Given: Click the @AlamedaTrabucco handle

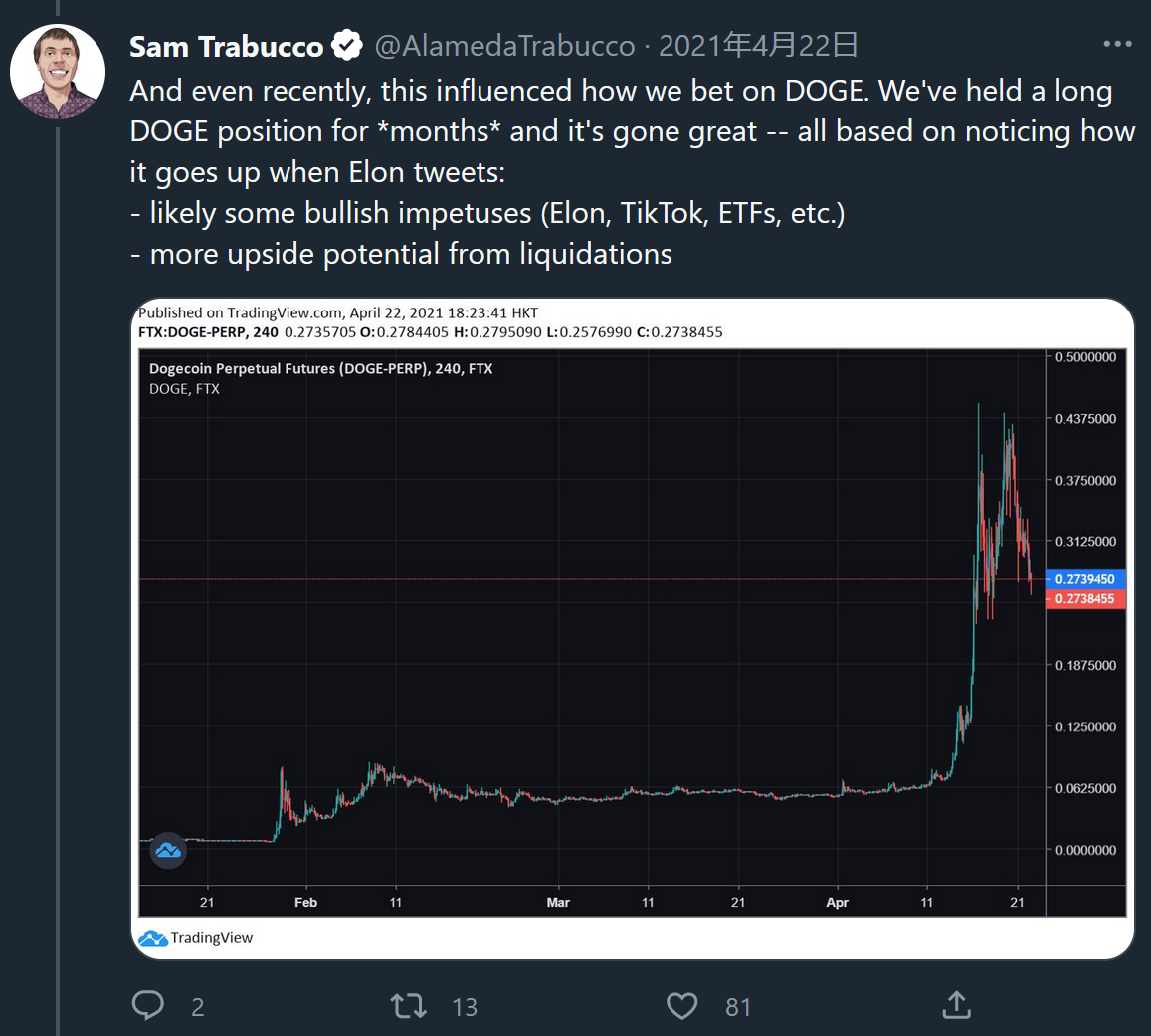Looking at the screenshot, I should [x=504, y=46].
